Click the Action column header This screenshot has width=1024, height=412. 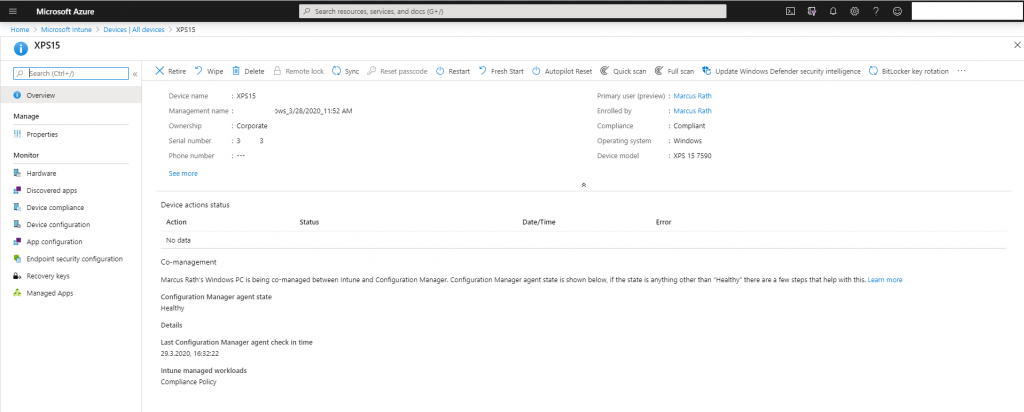coord(176,222)
